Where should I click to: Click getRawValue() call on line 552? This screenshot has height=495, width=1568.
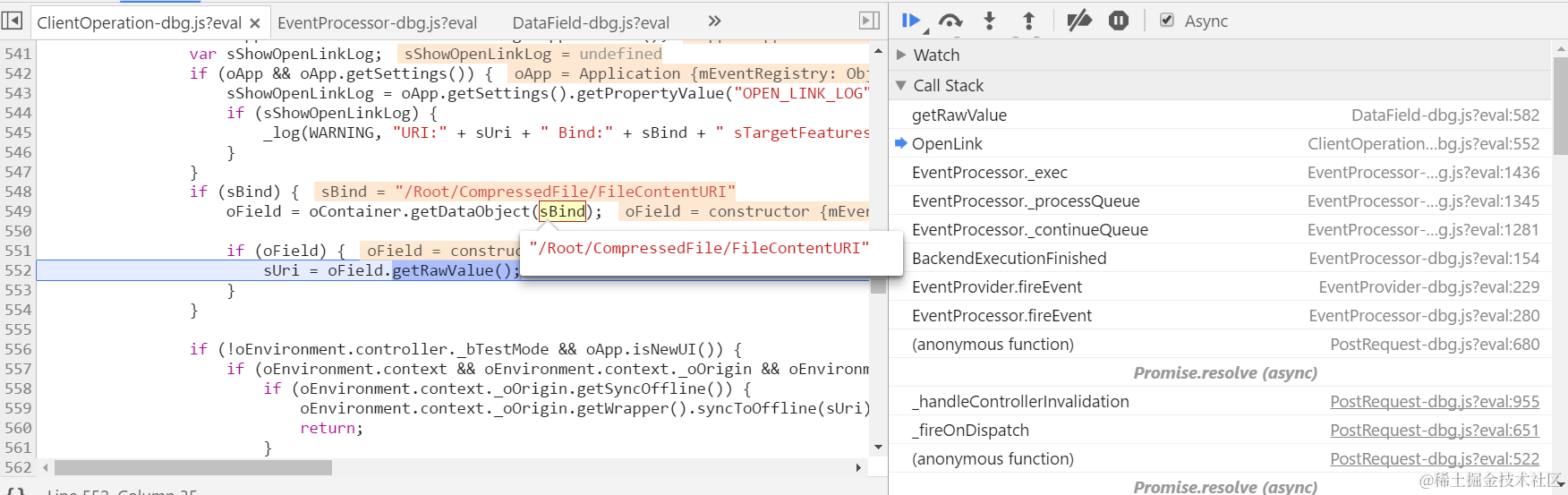pyautogui.click(x=456, y=270)
